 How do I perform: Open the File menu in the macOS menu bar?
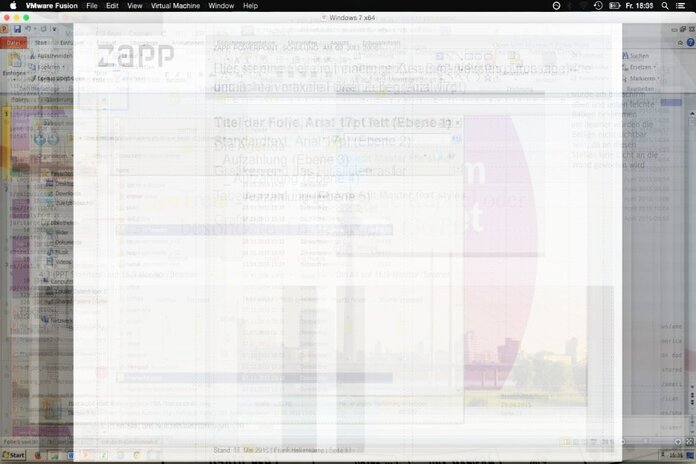92,6
